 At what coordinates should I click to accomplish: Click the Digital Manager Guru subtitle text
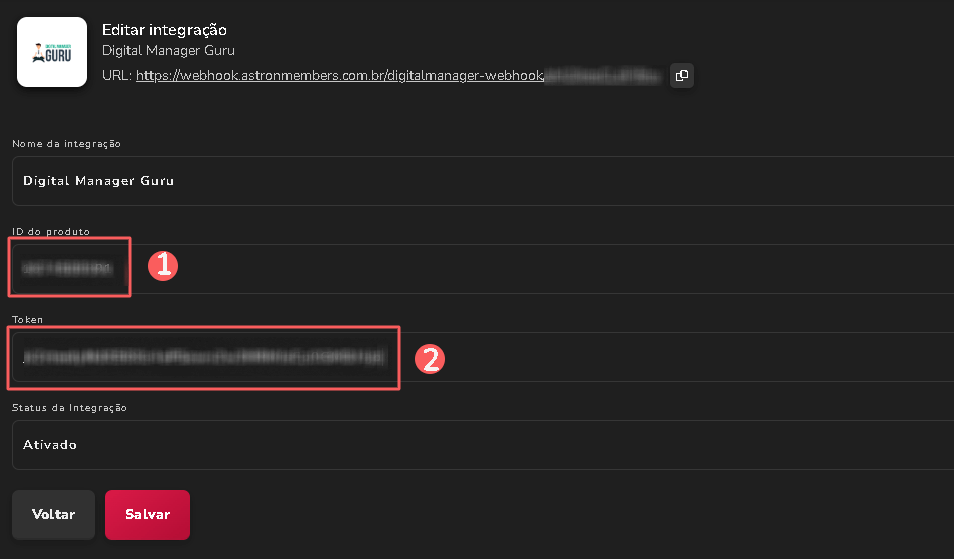coord(168,51)
